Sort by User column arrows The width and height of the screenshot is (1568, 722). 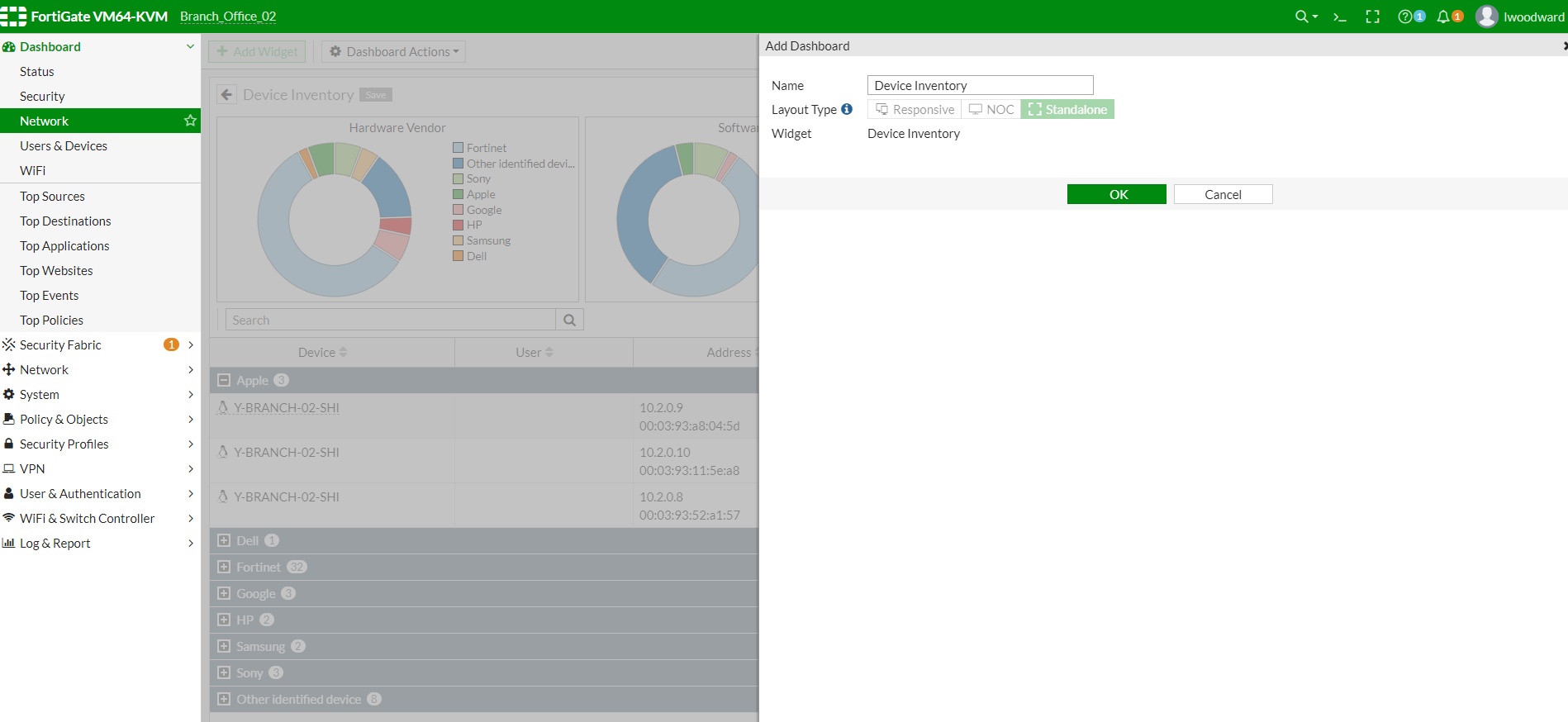549,353
